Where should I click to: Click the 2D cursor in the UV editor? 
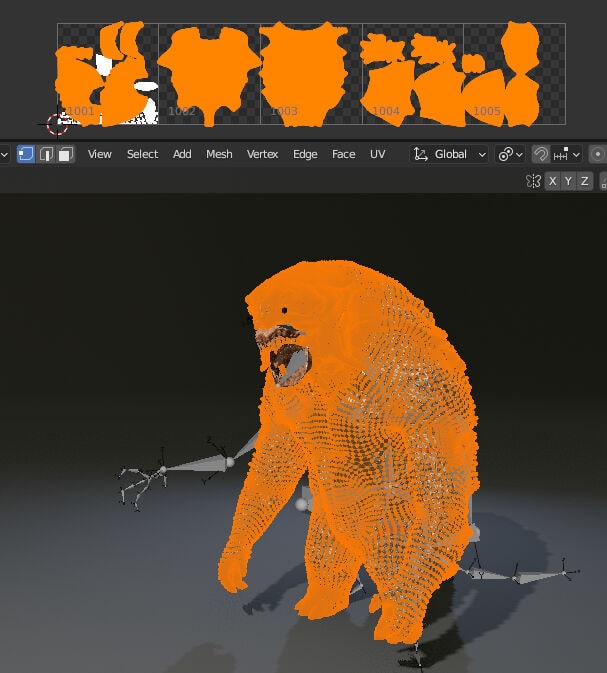(x=58, y=124)
